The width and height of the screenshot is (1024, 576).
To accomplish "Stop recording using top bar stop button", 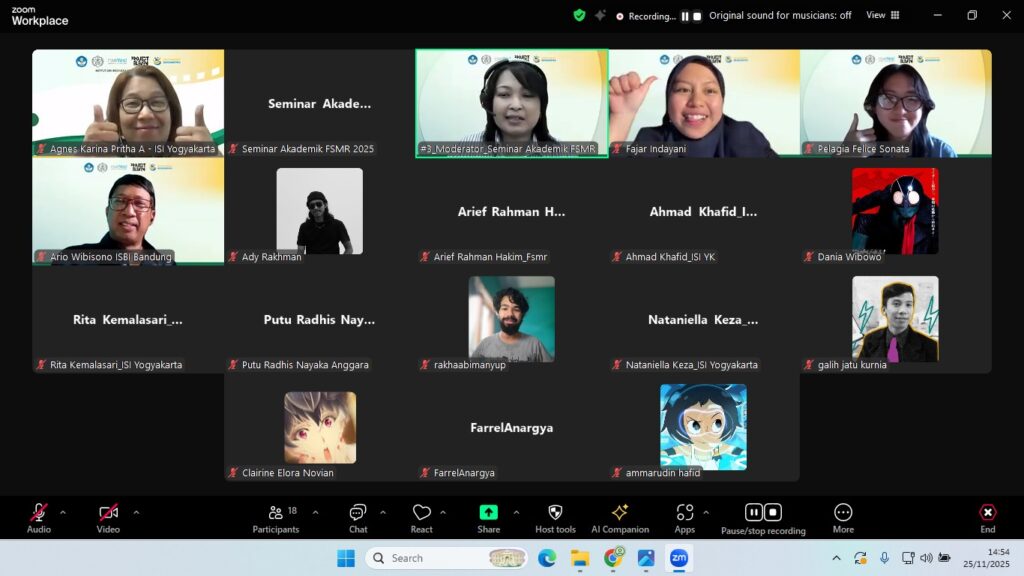I will (x=698, y=16).
